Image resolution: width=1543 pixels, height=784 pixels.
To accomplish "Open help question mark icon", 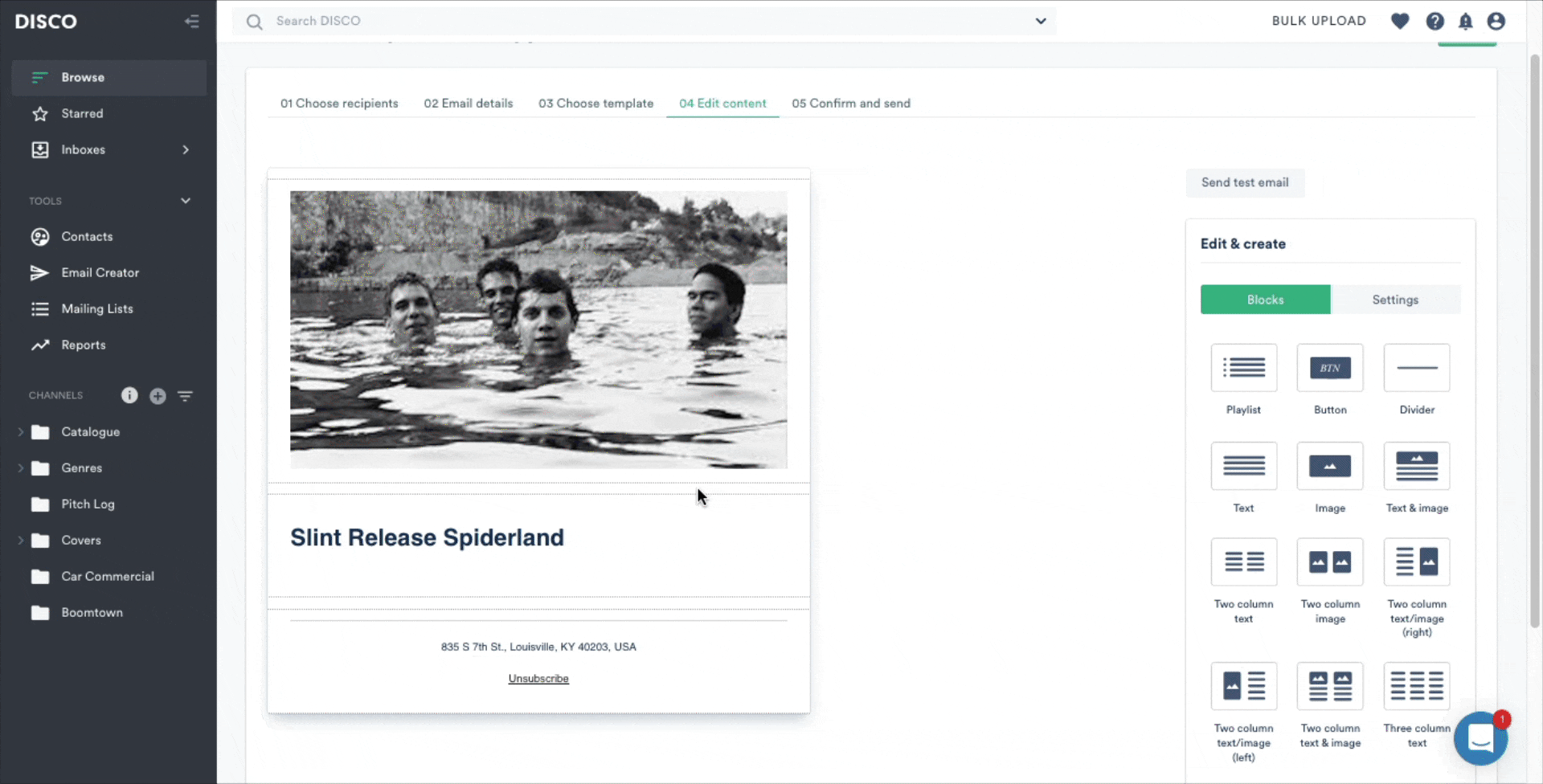I will tap(1435, 21).
